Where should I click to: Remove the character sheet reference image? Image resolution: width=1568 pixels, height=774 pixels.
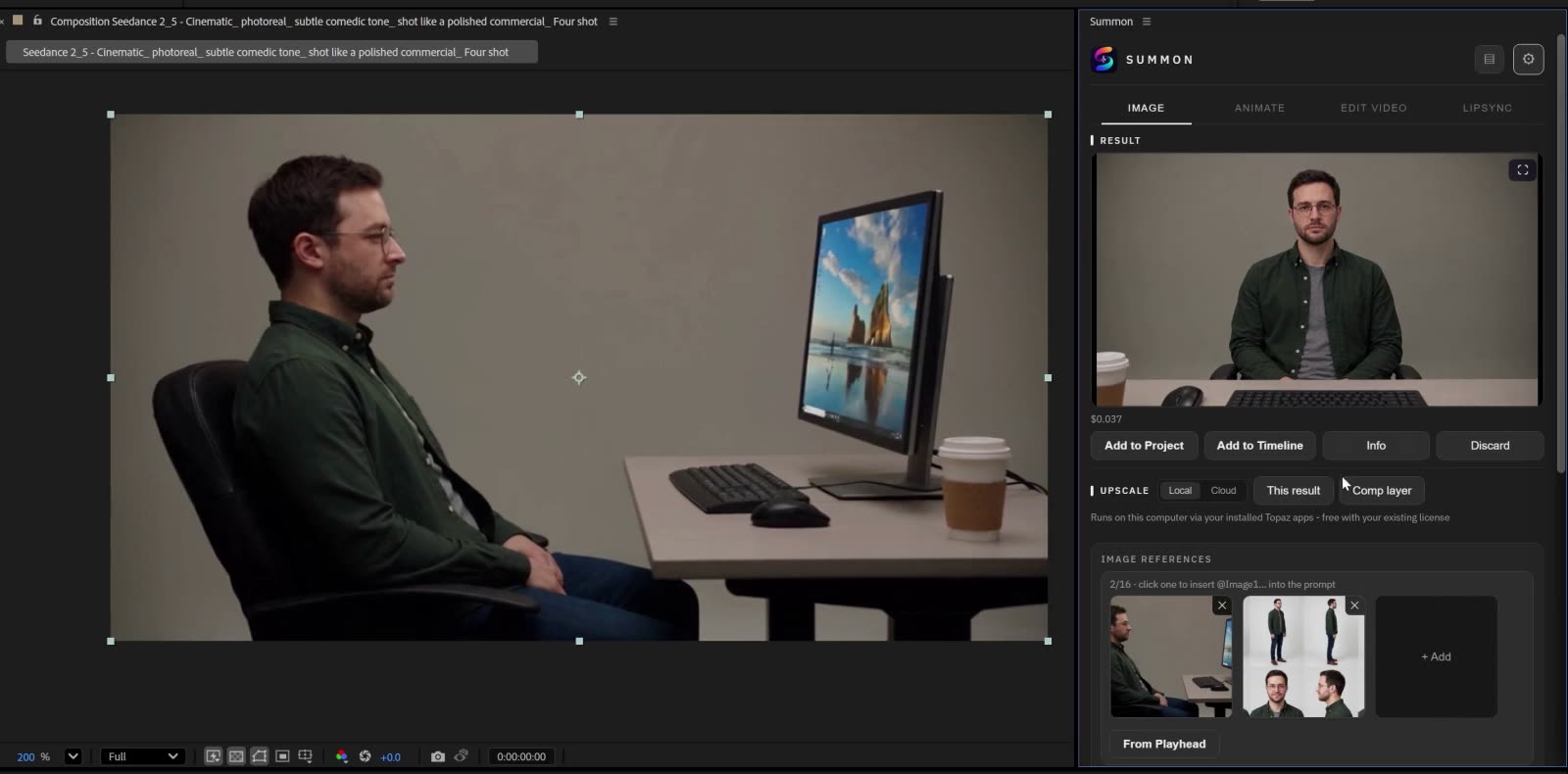(1354, 605)
